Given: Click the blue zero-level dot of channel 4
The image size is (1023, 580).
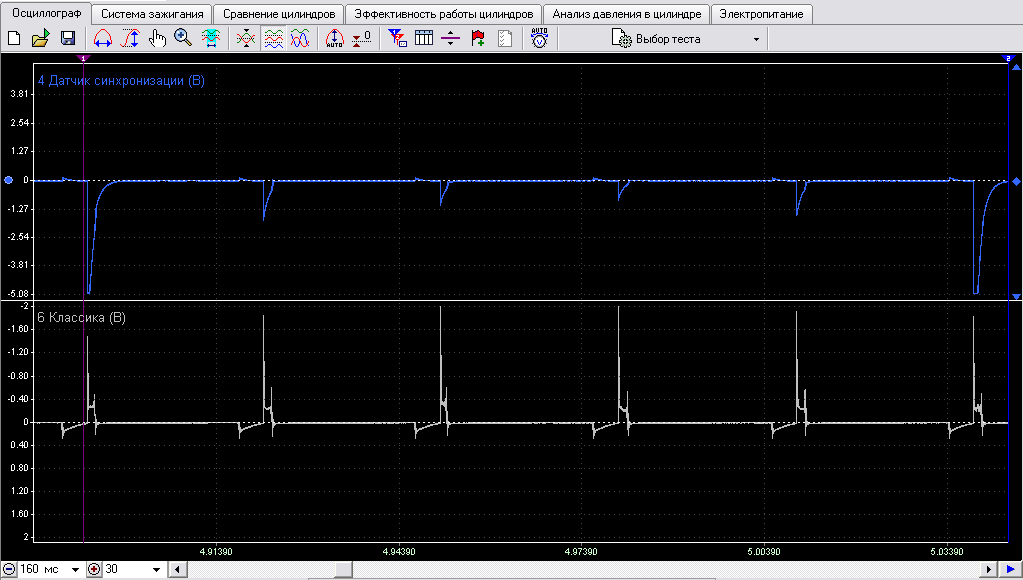Looking at the screenshot, I should pyautogui.click(x=8, y=180).
